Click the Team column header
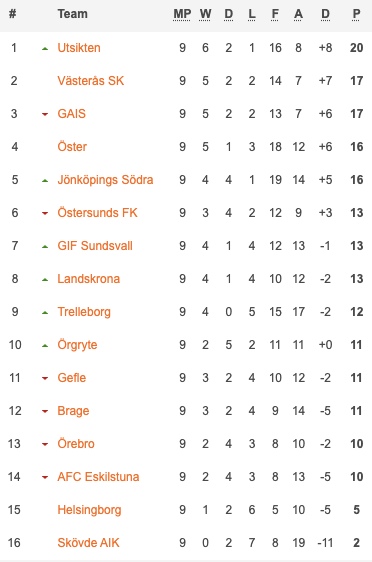The height and width of the screenshot is (562, 372). pos(72,14)
